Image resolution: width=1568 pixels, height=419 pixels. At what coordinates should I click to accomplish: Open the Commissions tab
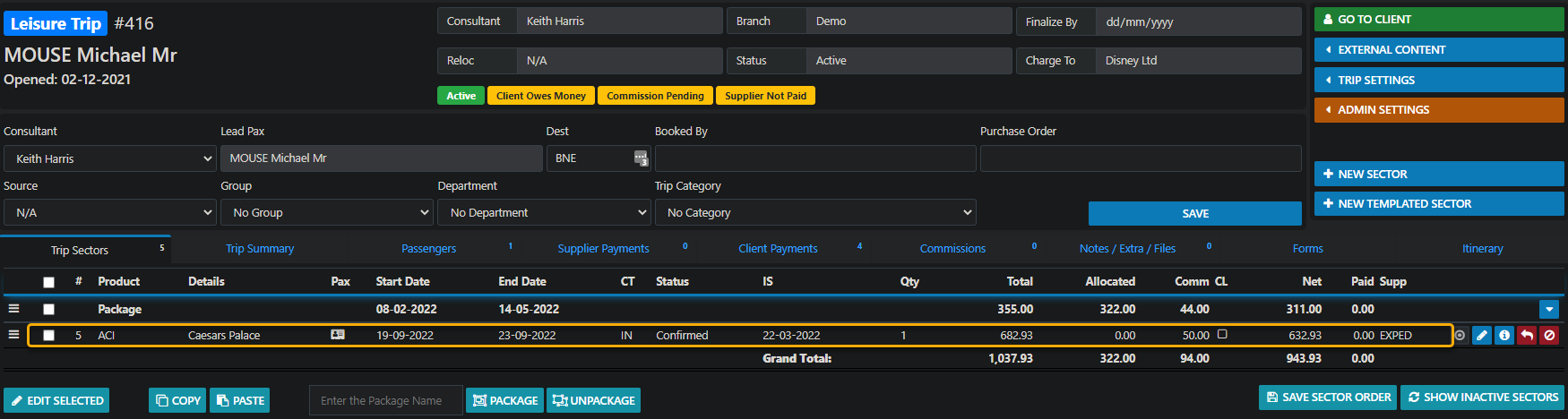click(x=952, y=249)
